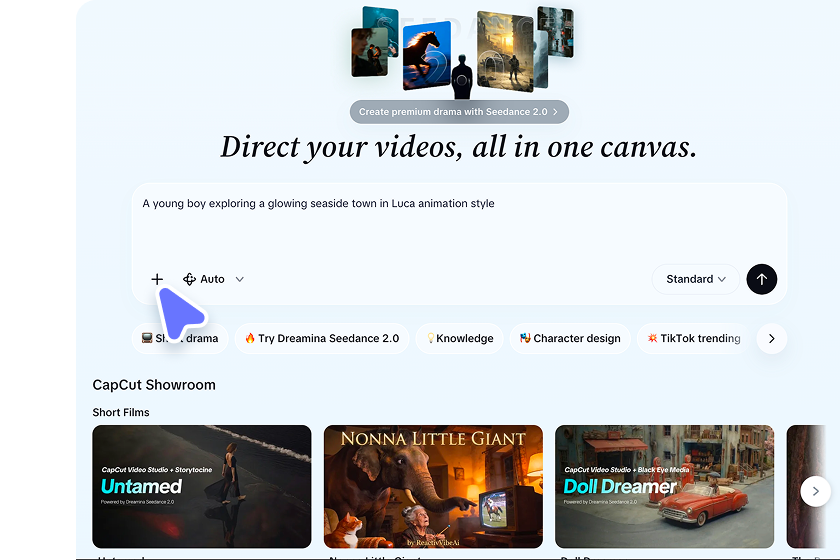Submit the prompt with the arrow button
This screenshot has height=560, width=840.
coord(762,279)
